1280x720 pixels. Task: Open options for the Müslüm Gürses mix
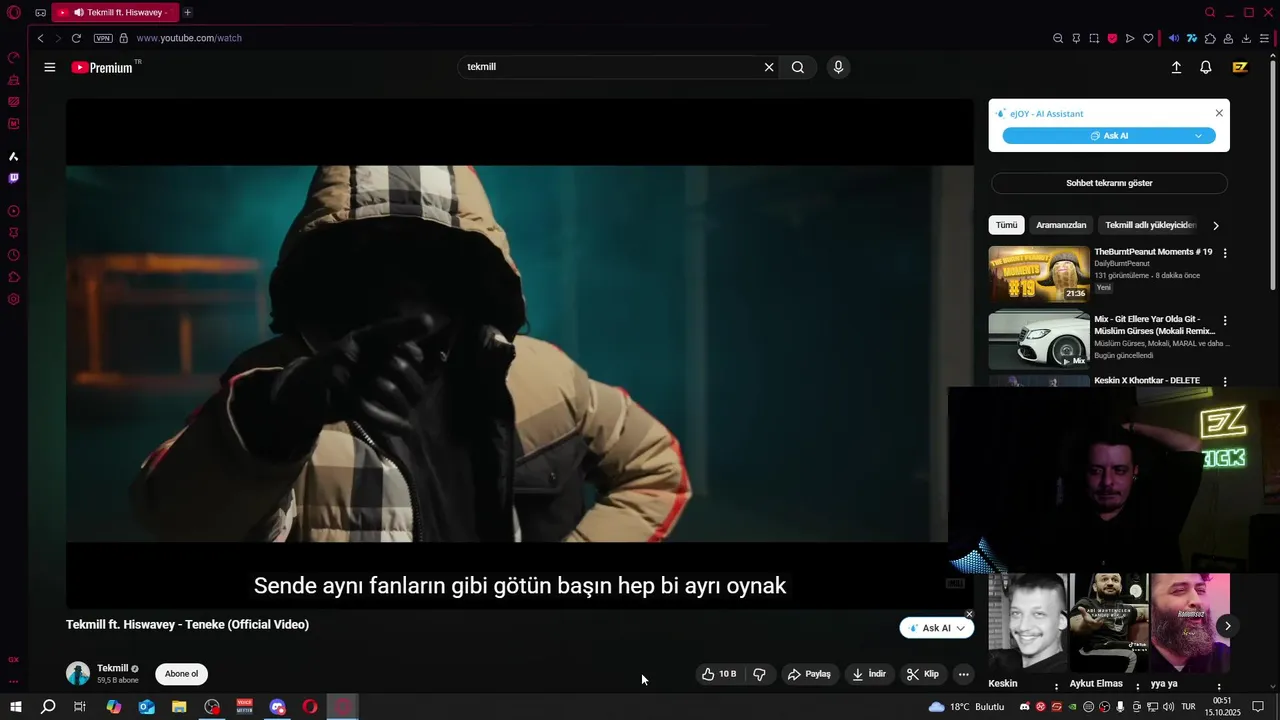1225,321
